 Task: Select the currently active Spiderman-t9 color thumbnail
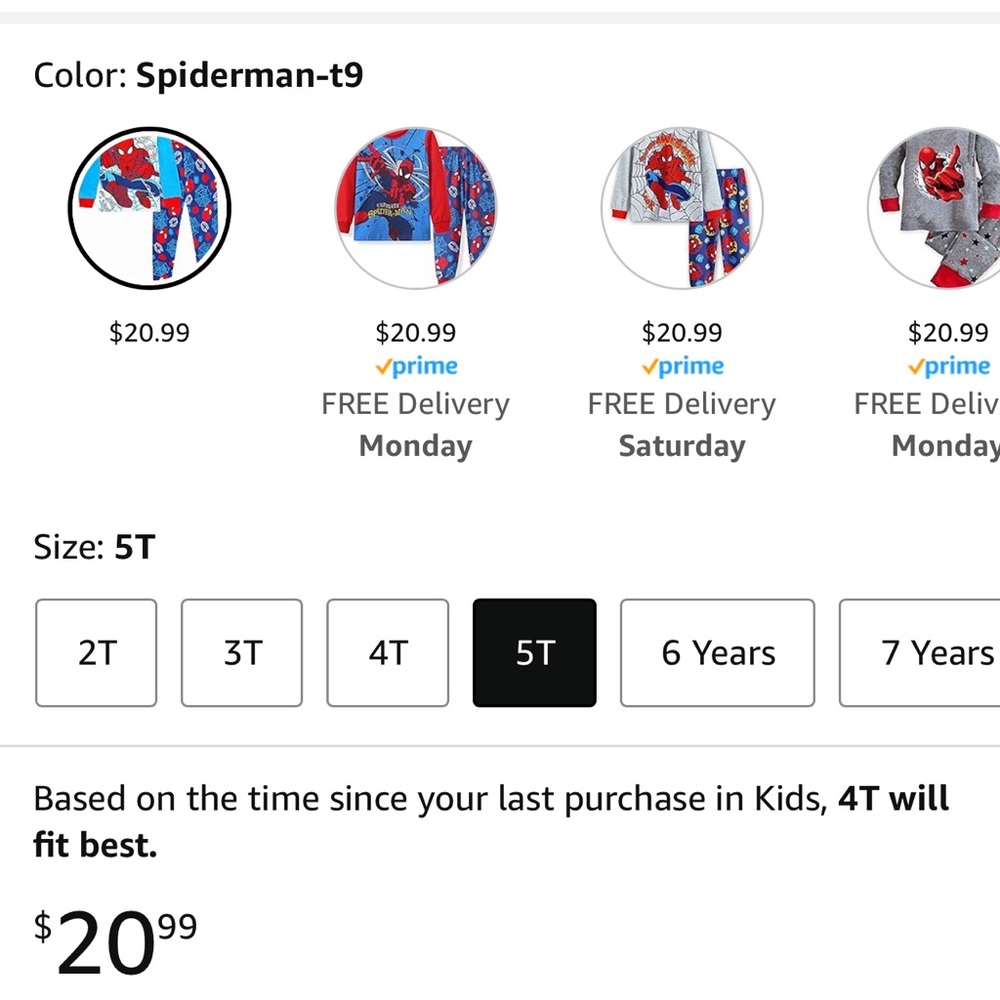(148, 207)
